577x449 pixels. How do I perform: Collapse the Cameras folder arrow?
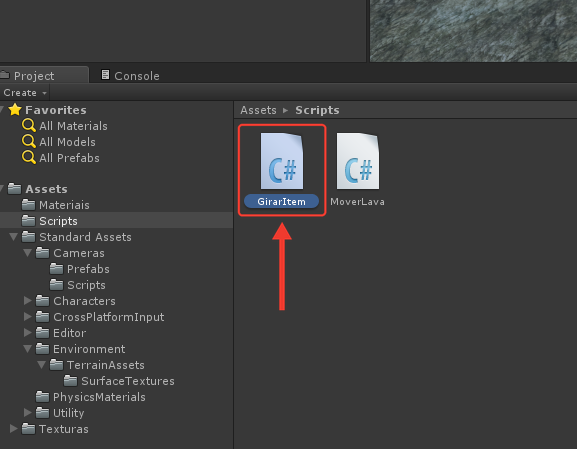pos(28,253)
